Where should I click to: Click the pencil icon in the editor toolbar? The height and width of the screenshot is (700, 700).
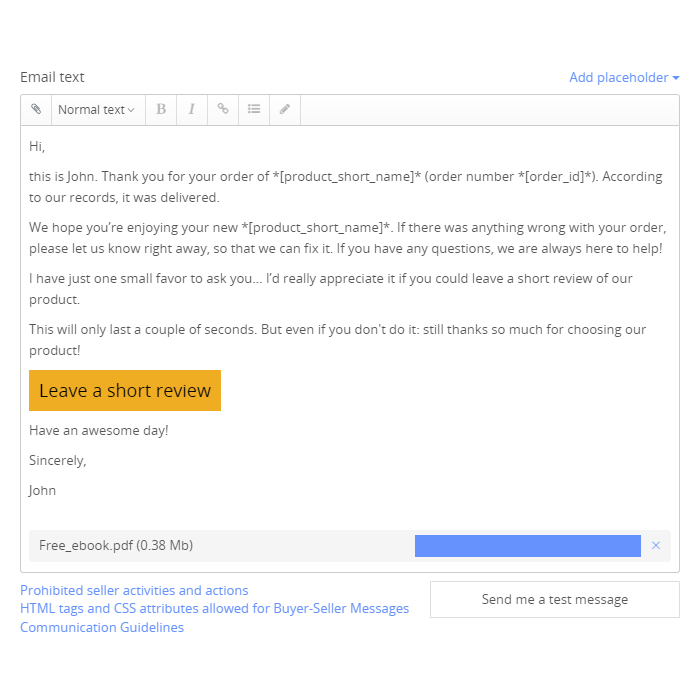285,110
